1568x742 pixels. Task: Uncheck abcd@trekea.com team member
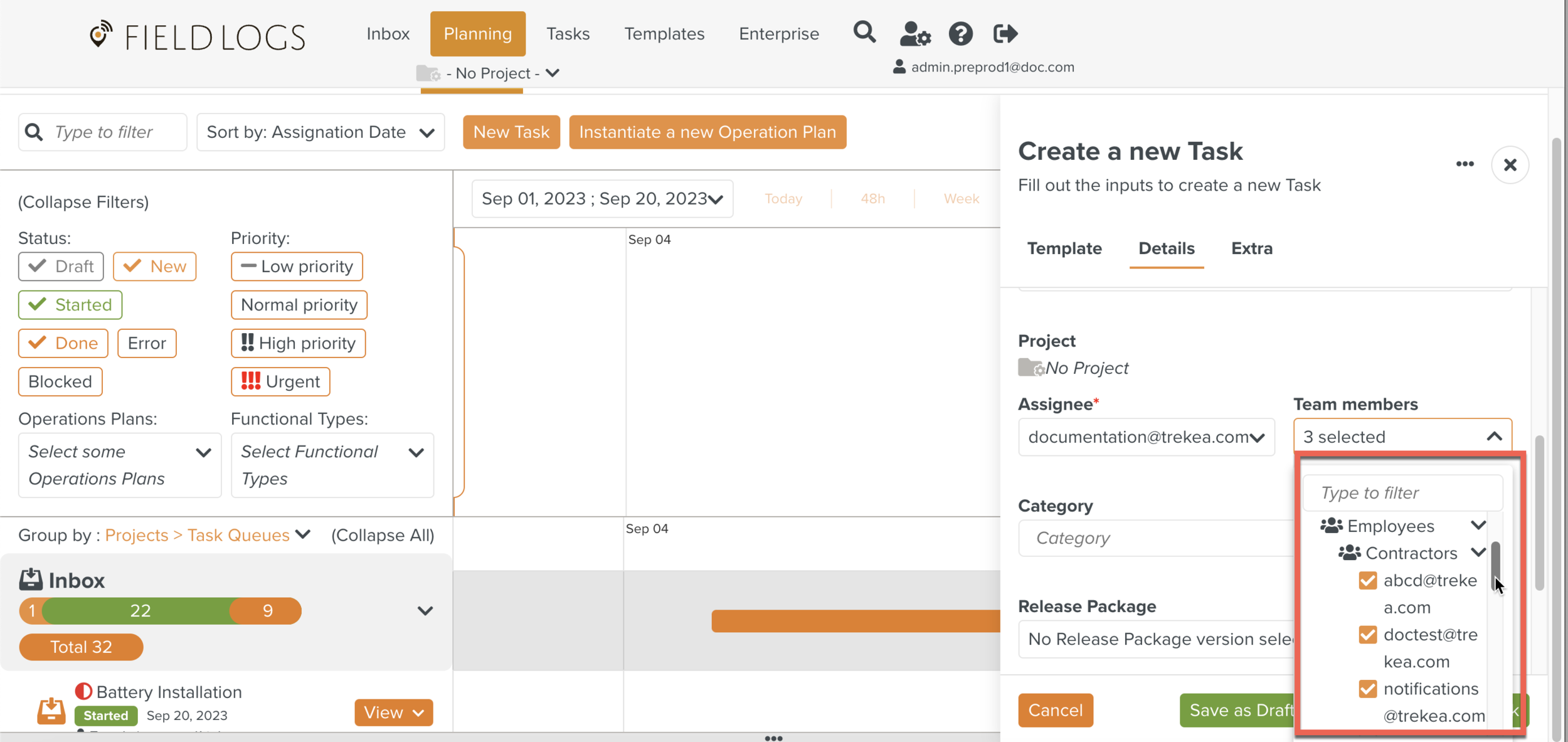pos(1367,581)
